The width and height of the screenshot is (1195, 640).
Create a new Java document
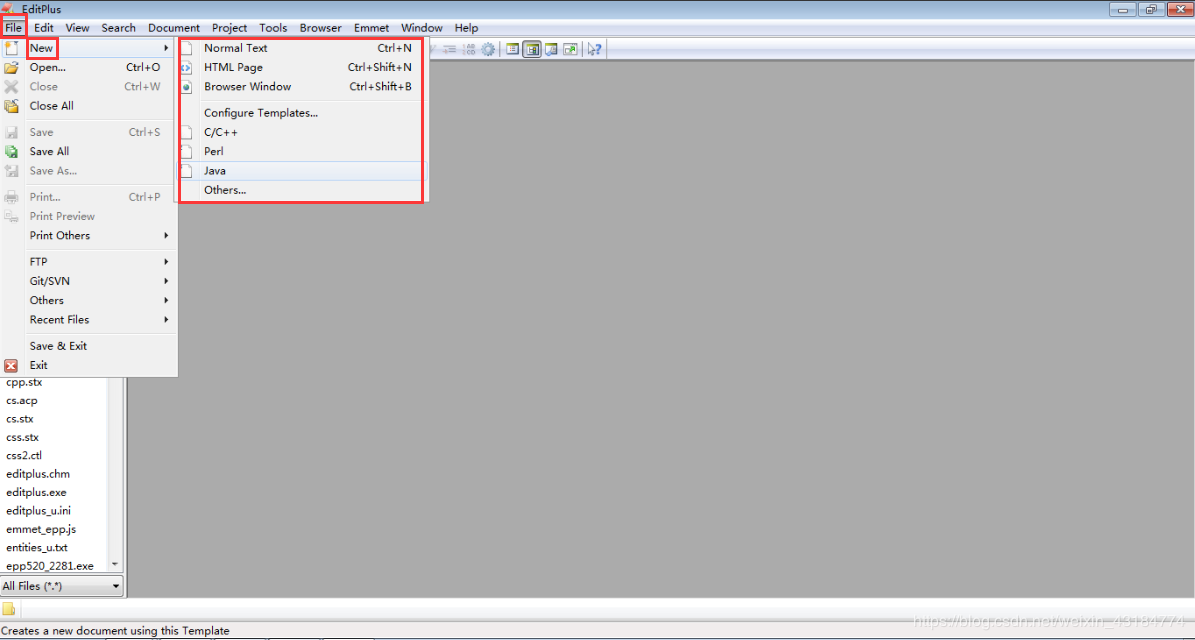(x=215, y=171)
